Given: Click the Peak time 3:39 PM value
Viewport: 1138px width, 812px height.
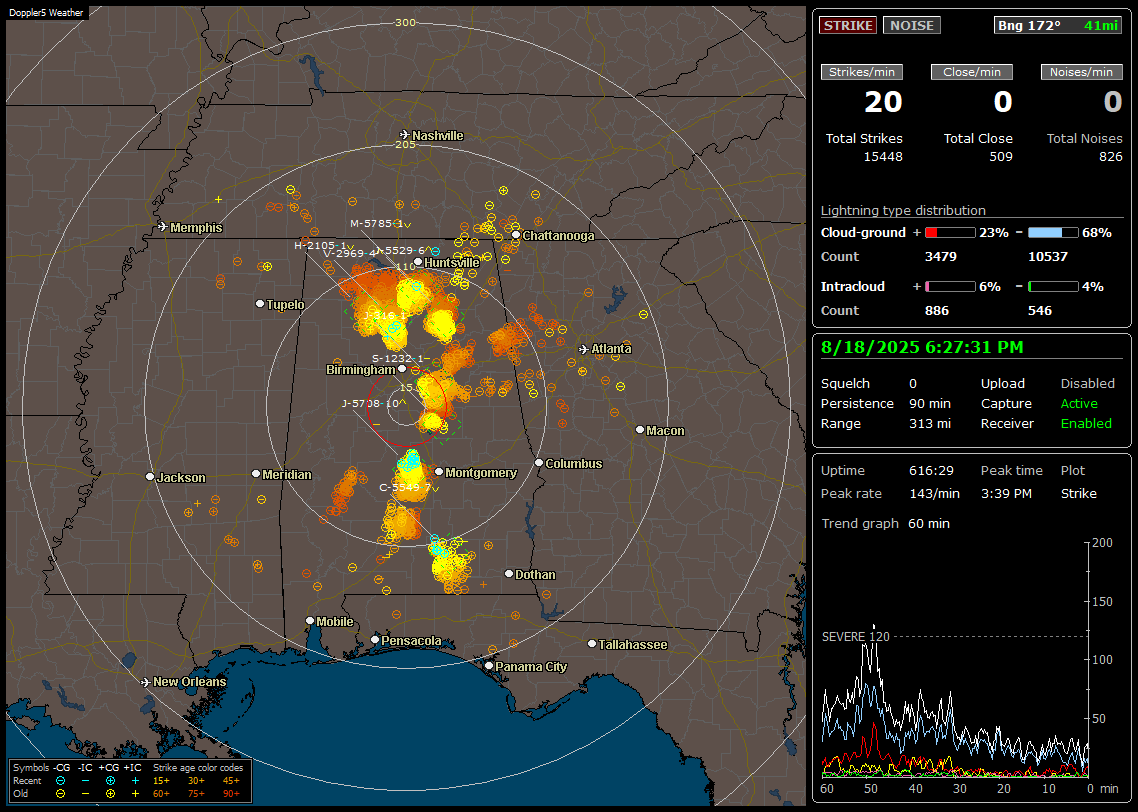Looking at the screenshot, I should (x=1007, y=493).
